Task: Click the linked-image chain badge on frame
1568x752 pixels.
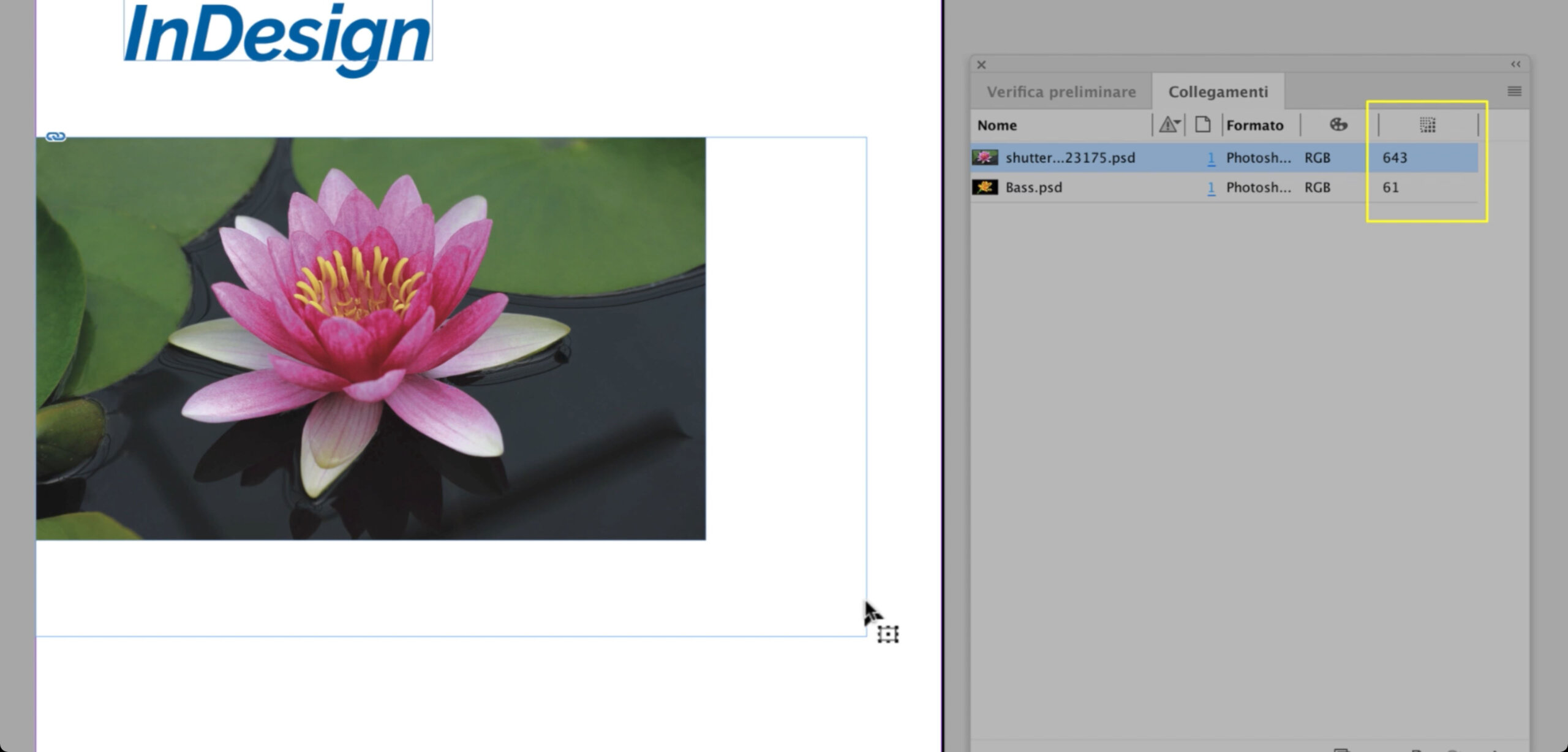Action: tap(56, 136)
